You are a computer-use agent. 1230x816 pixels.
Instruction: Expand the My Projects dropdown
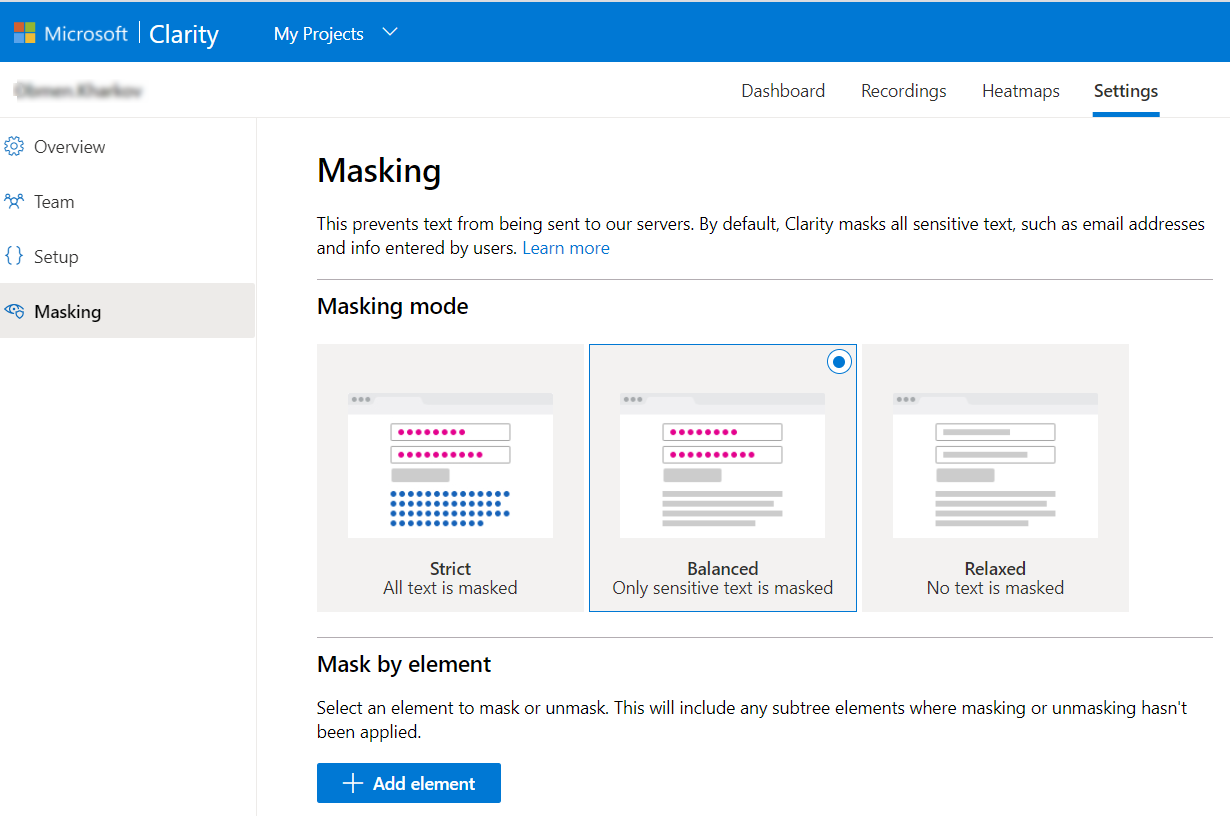pyautogui.click(x=336, y=33)
